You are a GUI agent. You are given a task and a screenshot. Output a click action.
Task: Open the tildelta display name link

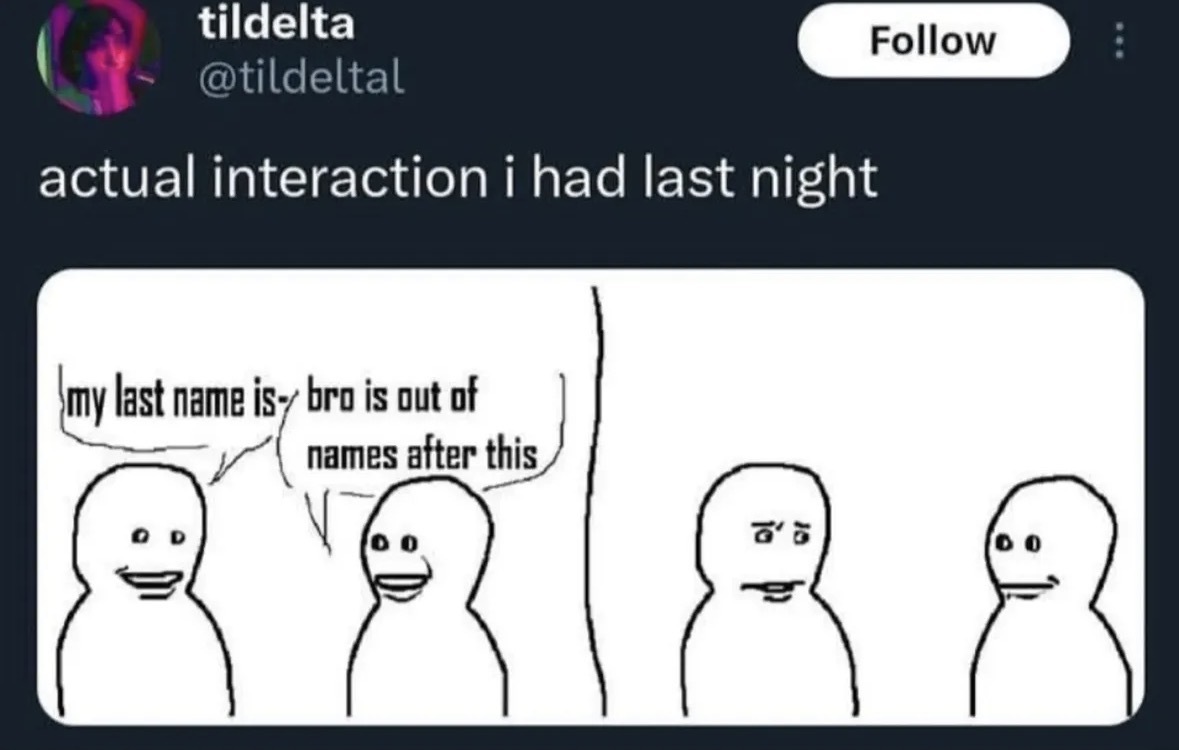pyautogui.click(x=276, y=23)
